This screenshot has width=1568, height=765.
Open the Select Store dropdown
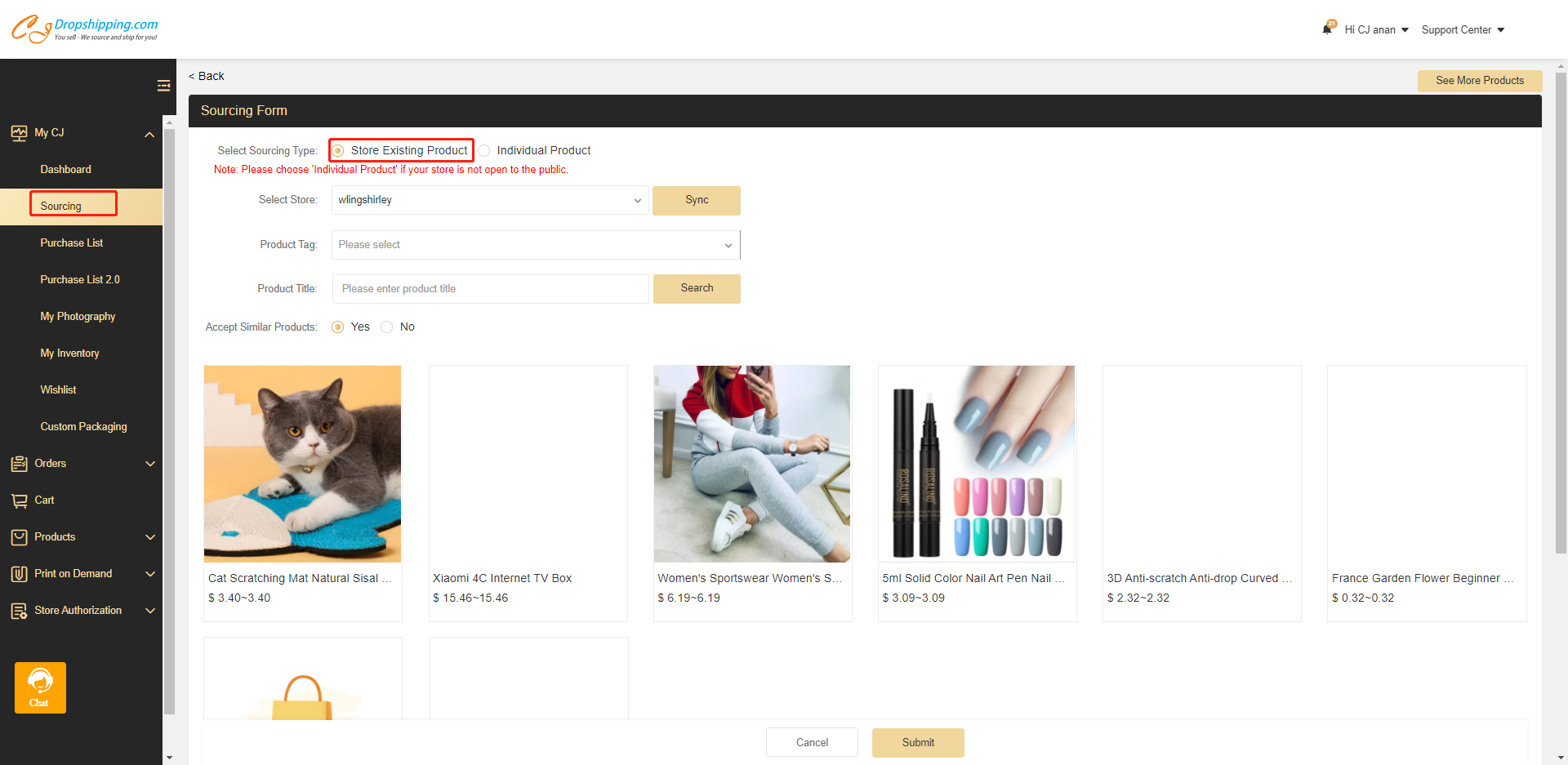[x=490, y=200]
